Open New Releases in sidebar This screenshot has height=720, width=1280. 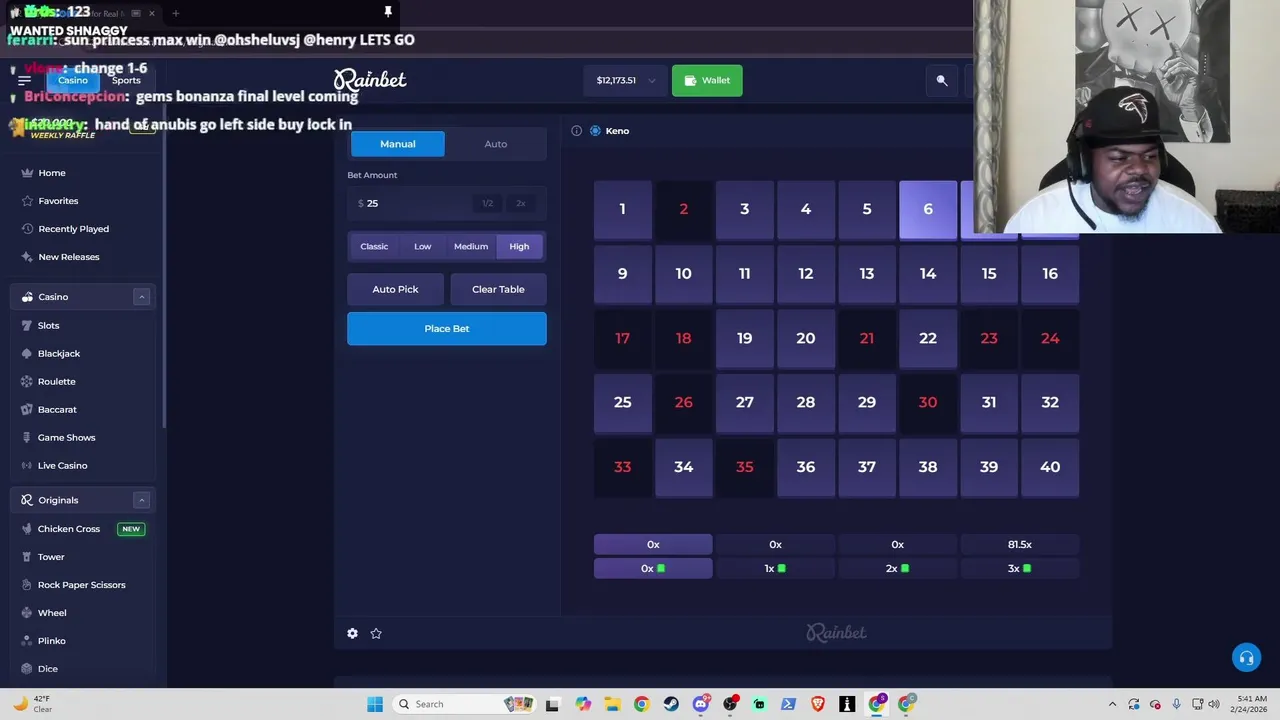83,257
